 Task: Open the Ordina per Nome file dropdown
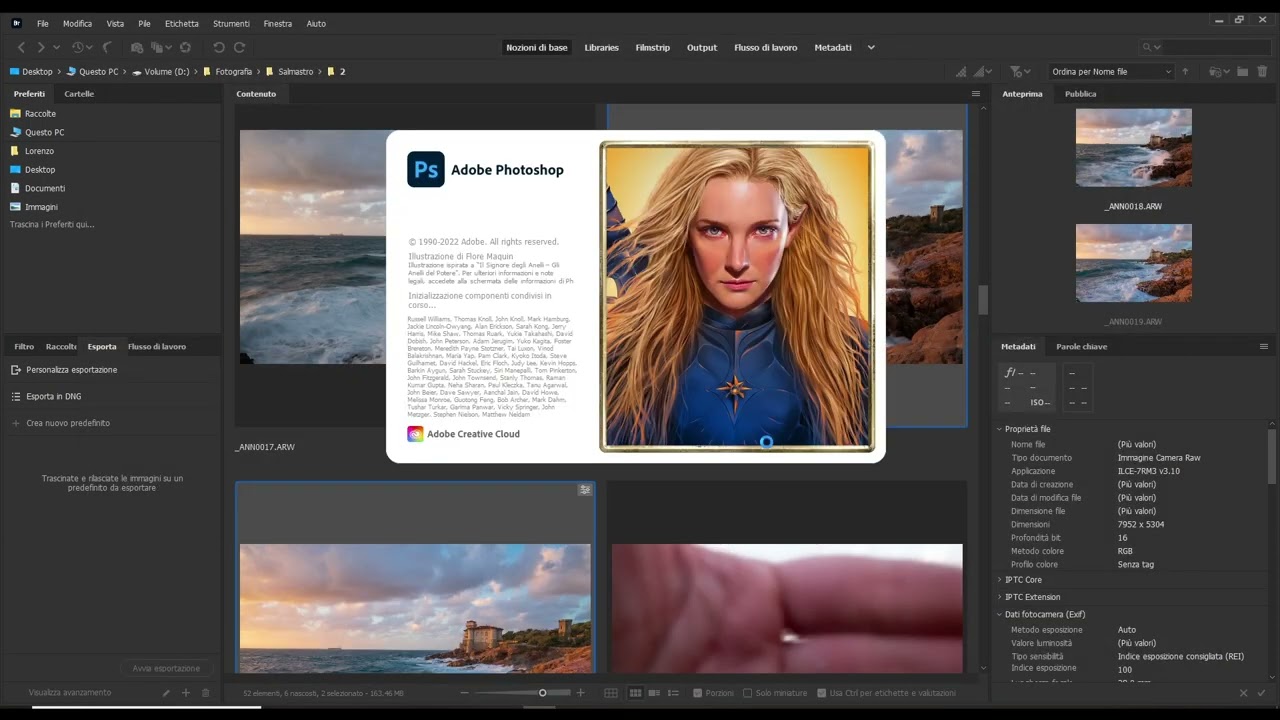(x=1110, y=72)
